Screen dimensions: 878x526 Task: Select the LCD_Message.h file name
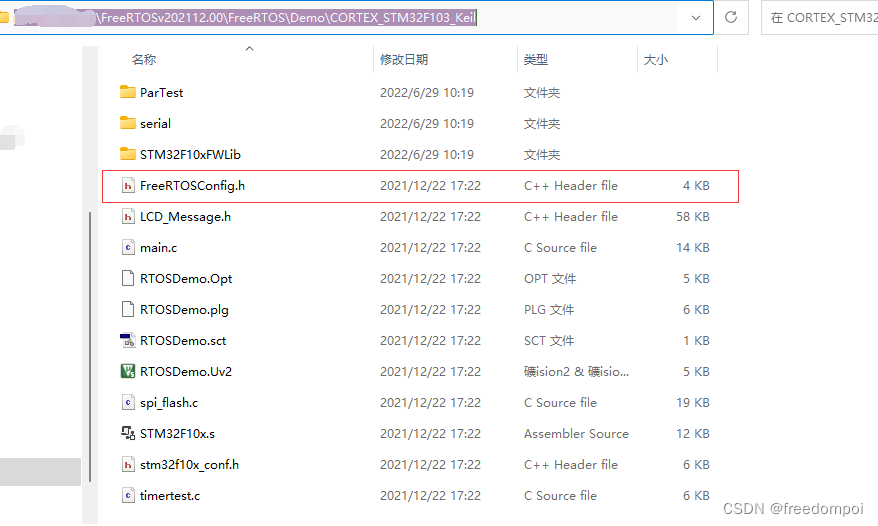185,216
